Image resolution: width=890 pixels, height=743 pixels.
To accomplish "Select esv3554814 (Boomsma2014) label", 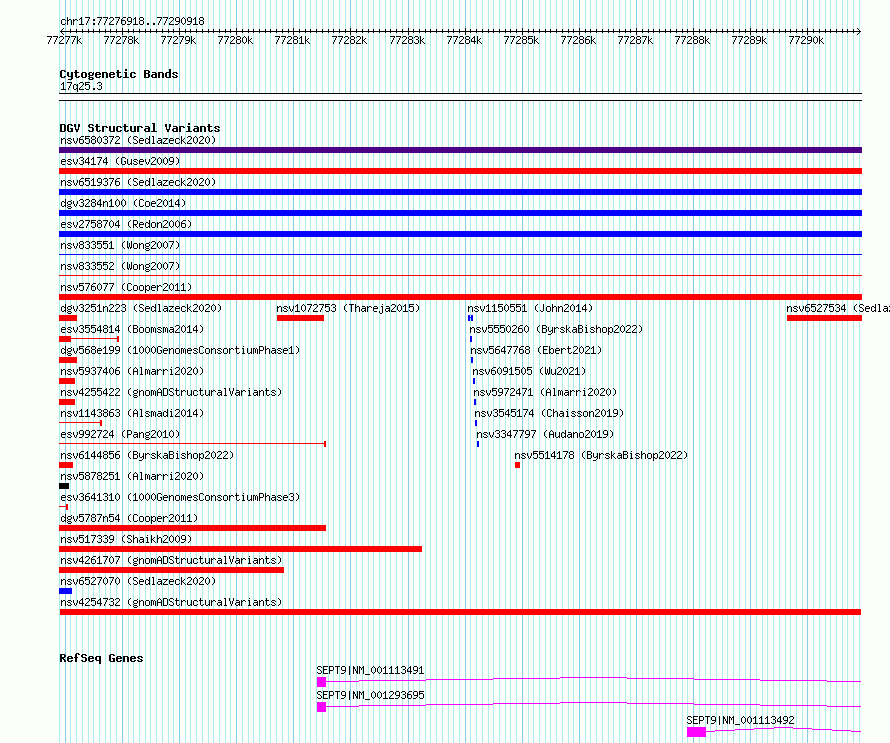I will pos(132,329).
